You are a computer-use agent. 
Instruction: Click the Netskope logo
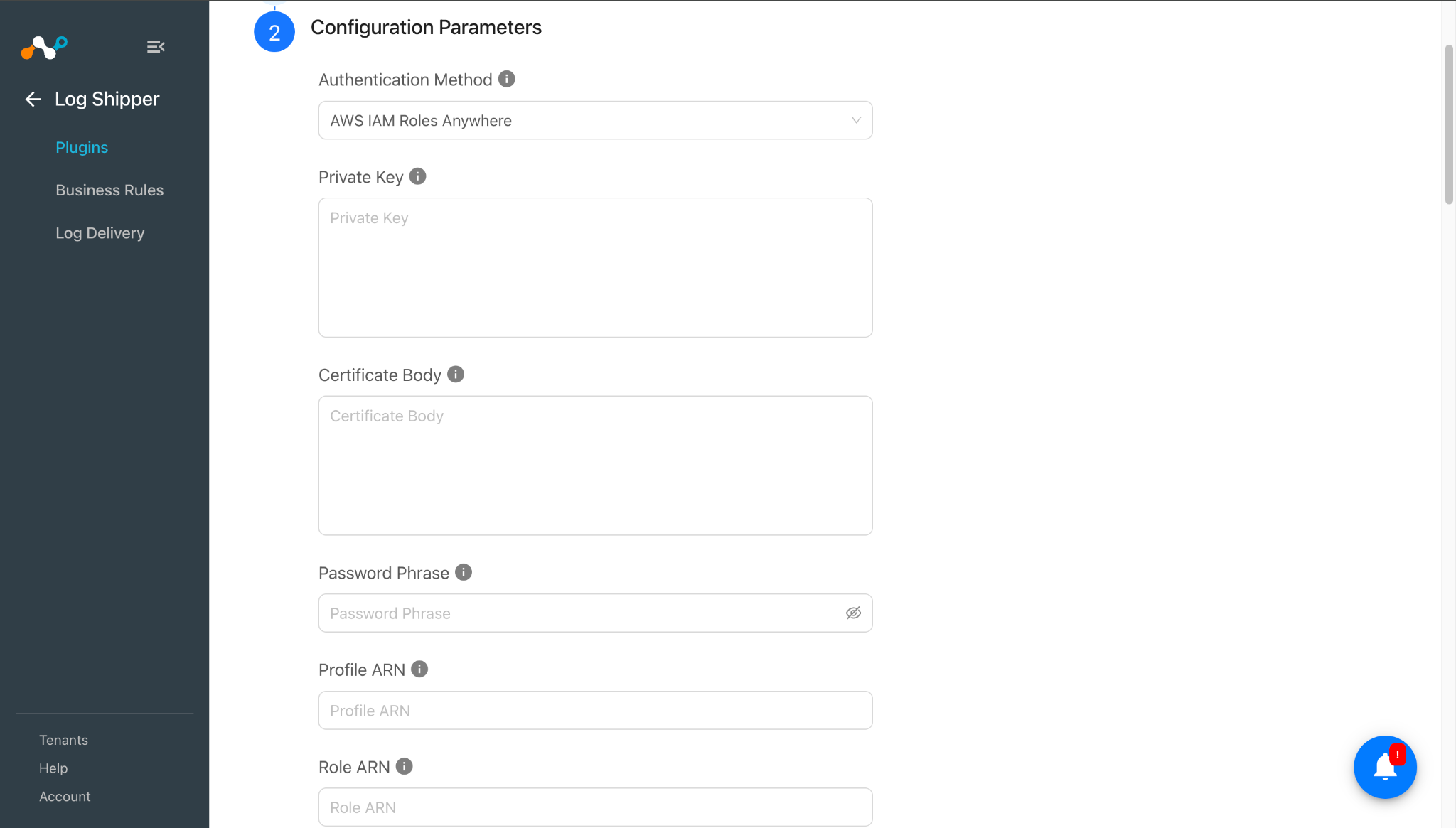(x=44, y=48)
